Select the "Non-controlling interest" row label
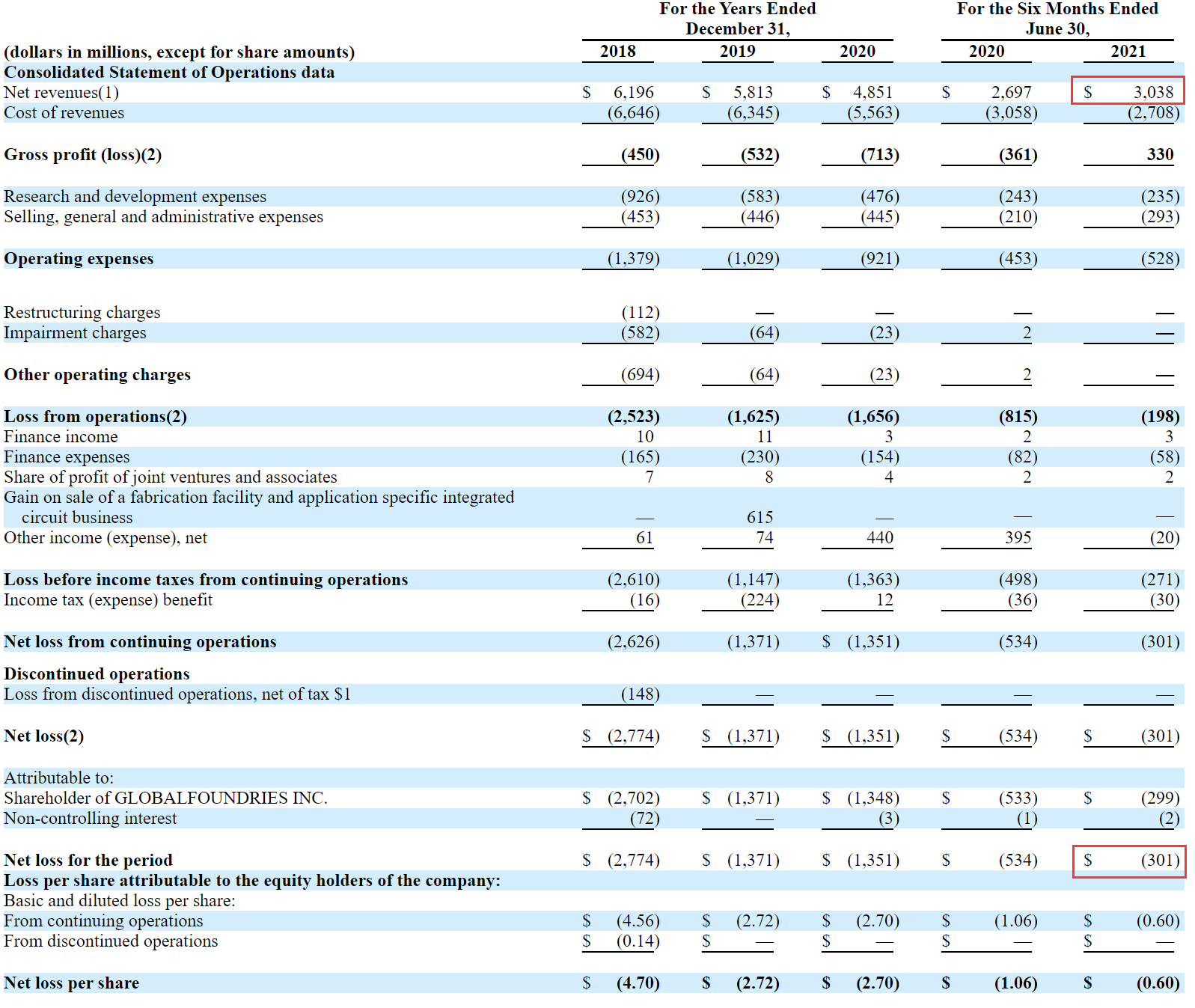 (x=91, y=818)
